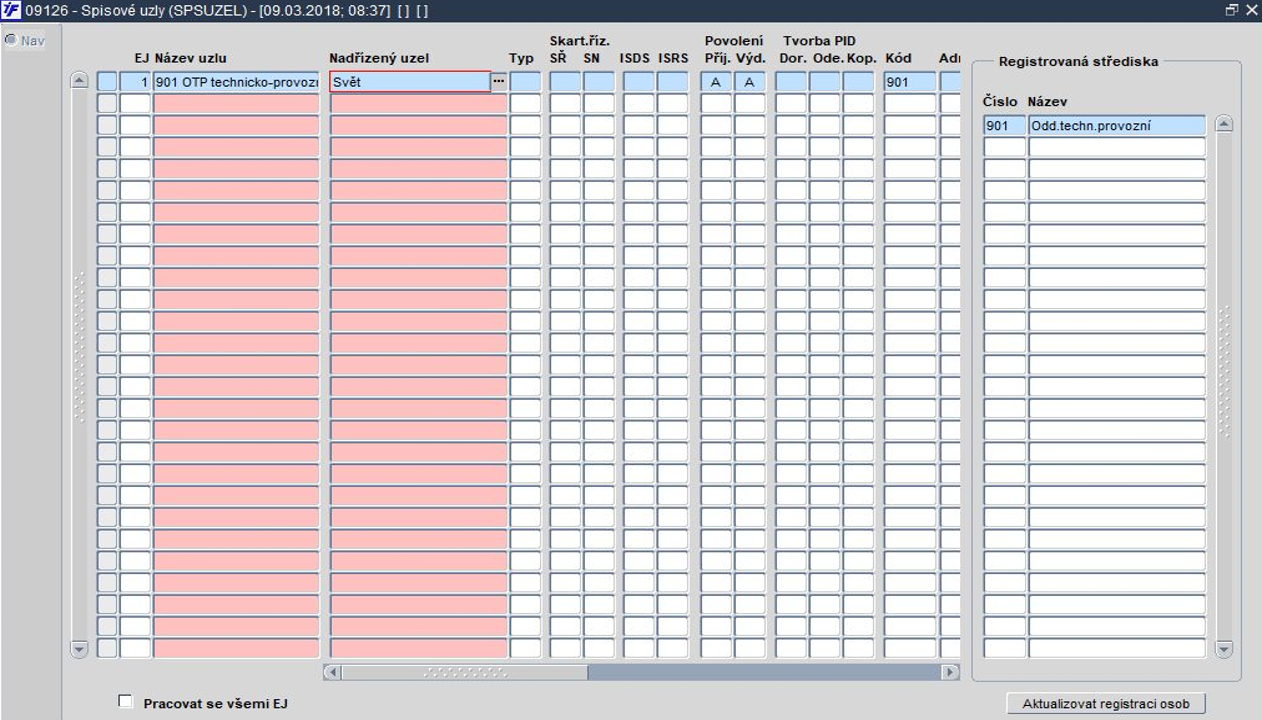Click the up arrow of main grid scrollbar

pyautogui.click(x=80, y=81)
